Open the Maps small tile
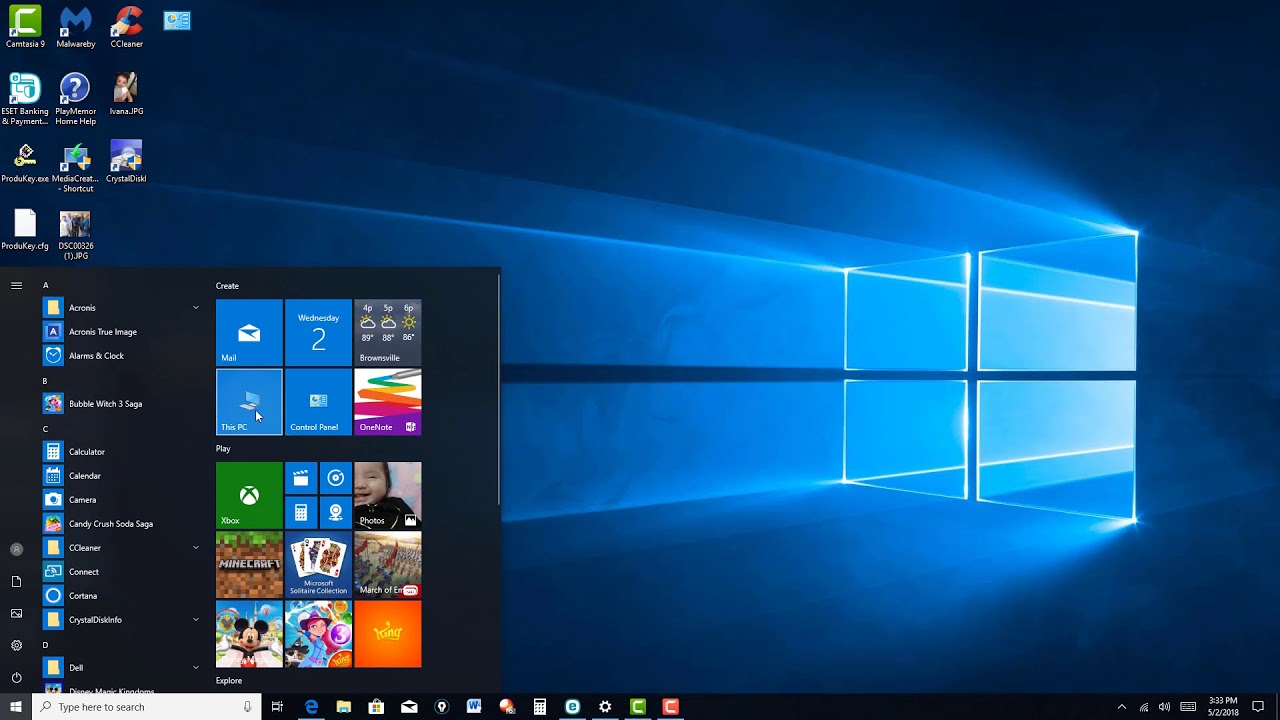Screen dimensions: 1280x720 336,512
